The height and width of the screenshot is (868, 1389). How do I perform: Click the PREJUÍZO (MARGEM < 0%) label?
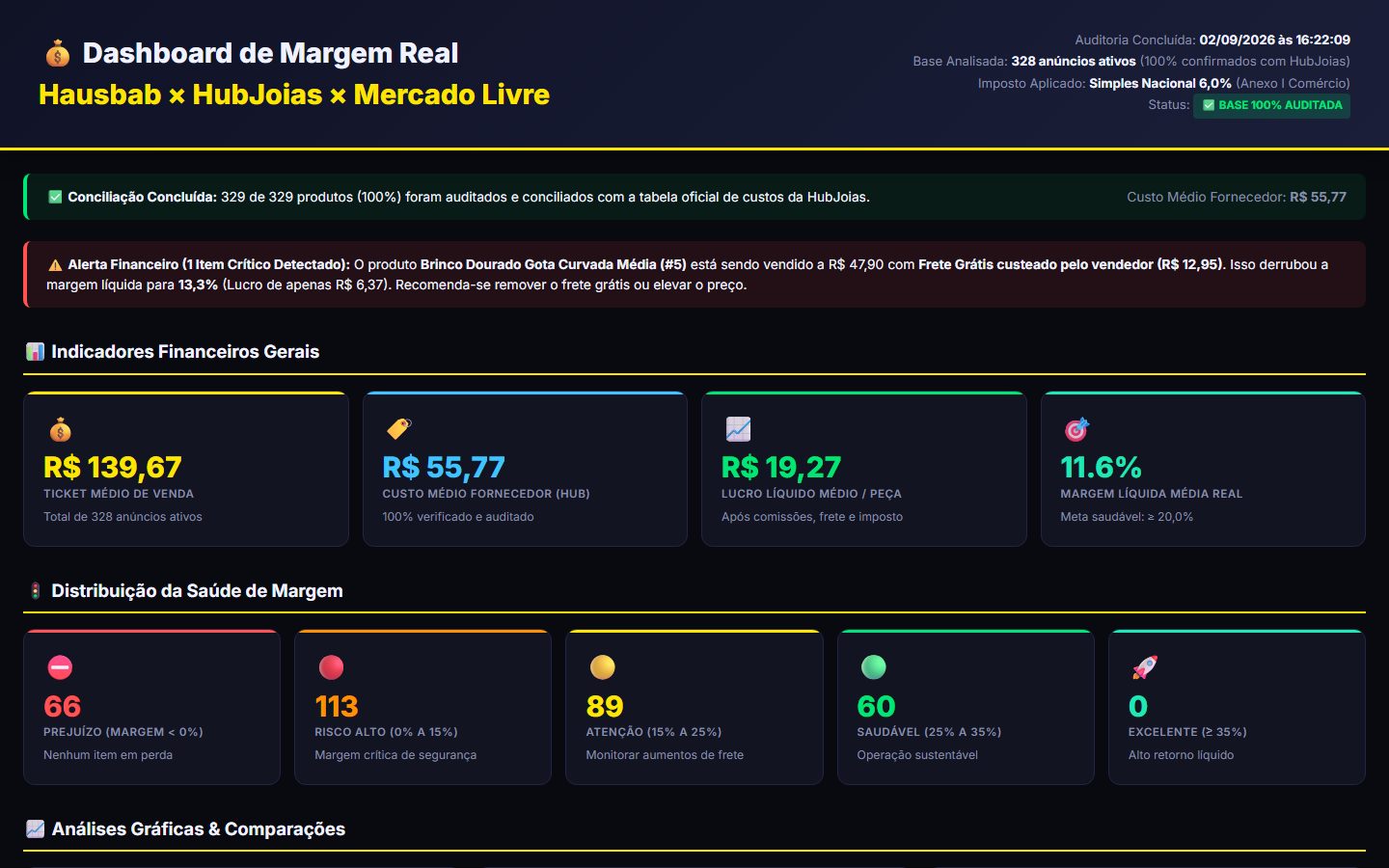click(x=123, y=732)
